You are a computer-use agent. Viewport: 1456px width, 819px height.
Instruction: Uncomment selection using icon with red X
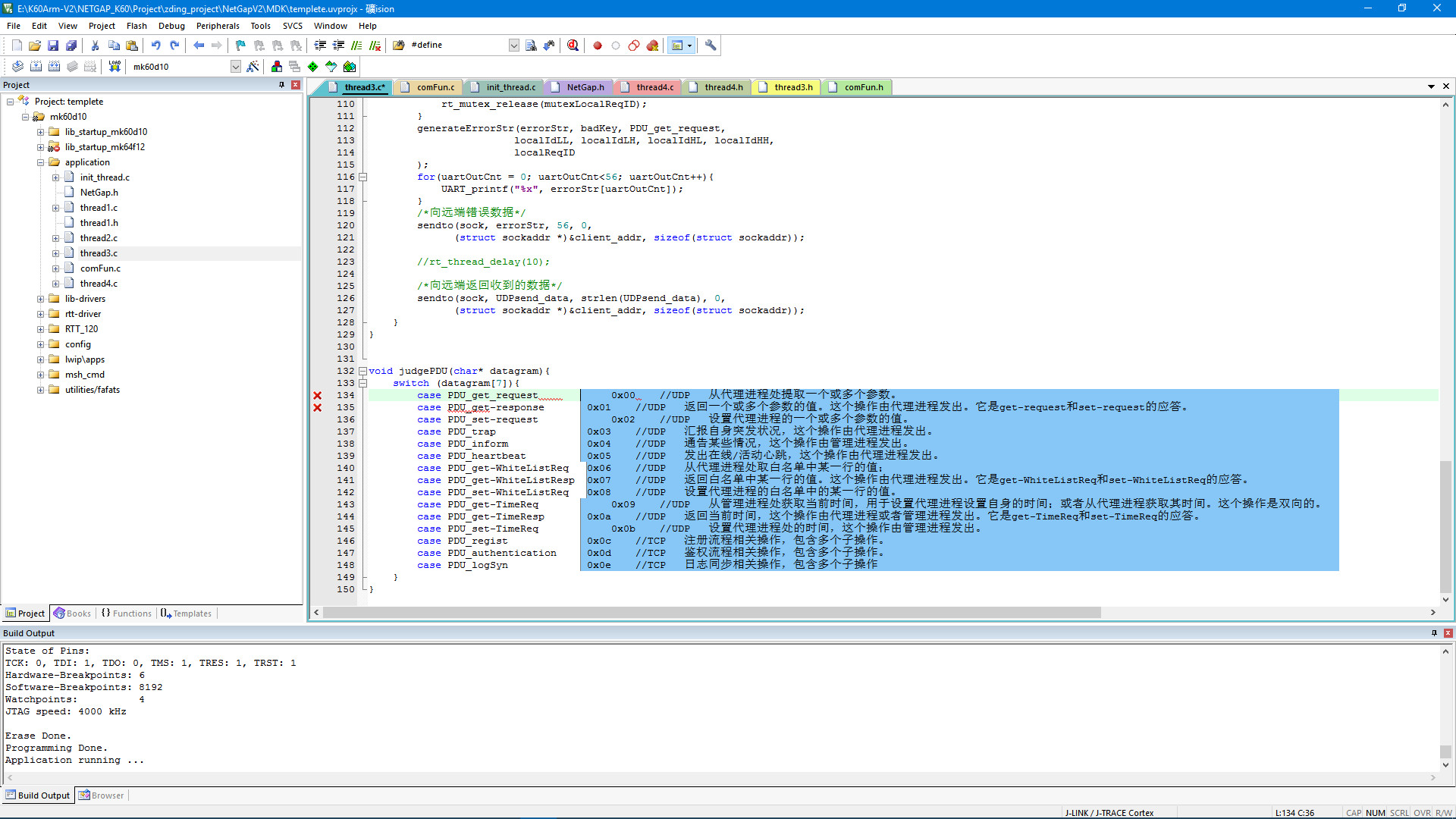[375, 45]
